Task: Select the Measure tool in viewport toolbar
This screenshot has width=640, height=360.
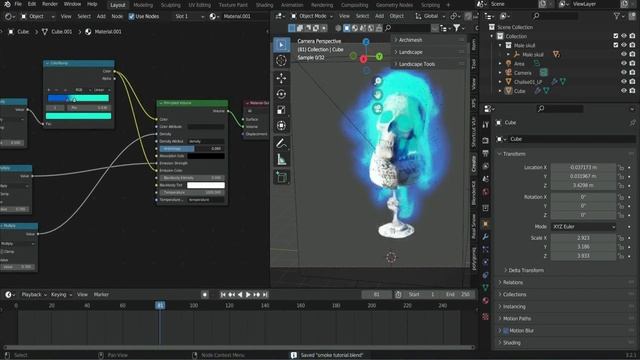Action: click(x=281, y=160)
